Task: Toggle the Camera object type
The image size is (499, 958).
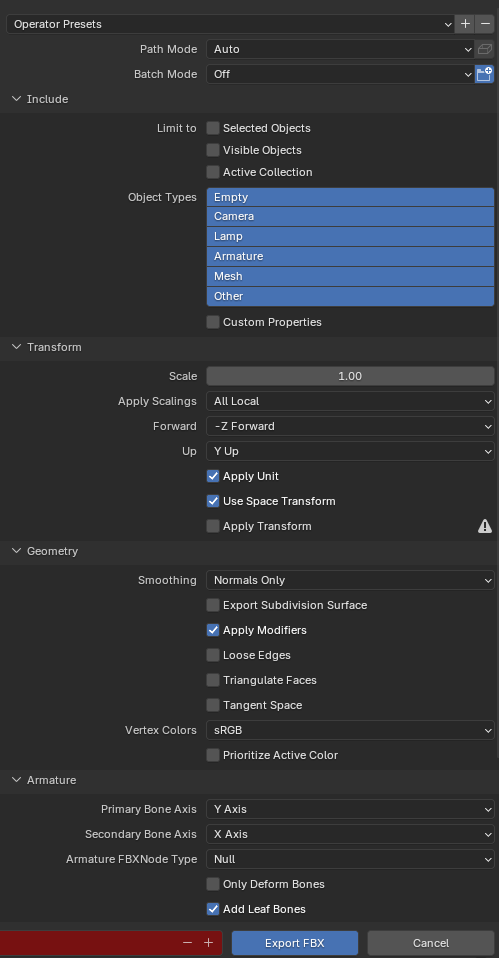Action: point(350,216)
